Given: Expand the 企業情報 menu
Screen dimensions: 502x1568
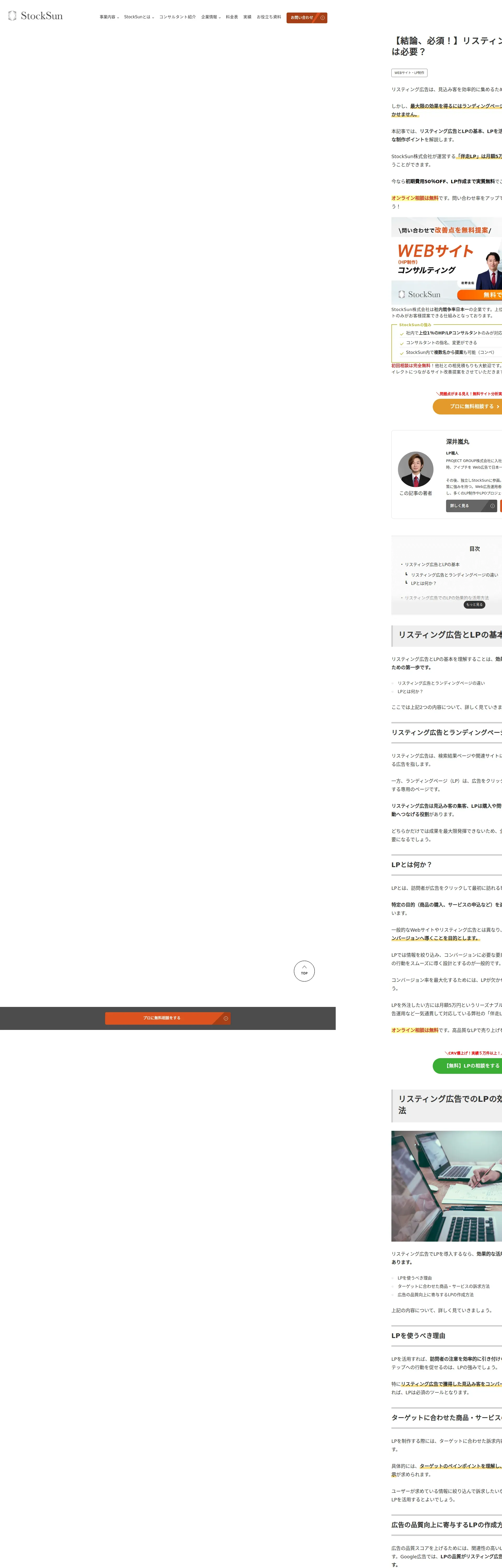Looking at the screenshot, I should click(211, 17).
